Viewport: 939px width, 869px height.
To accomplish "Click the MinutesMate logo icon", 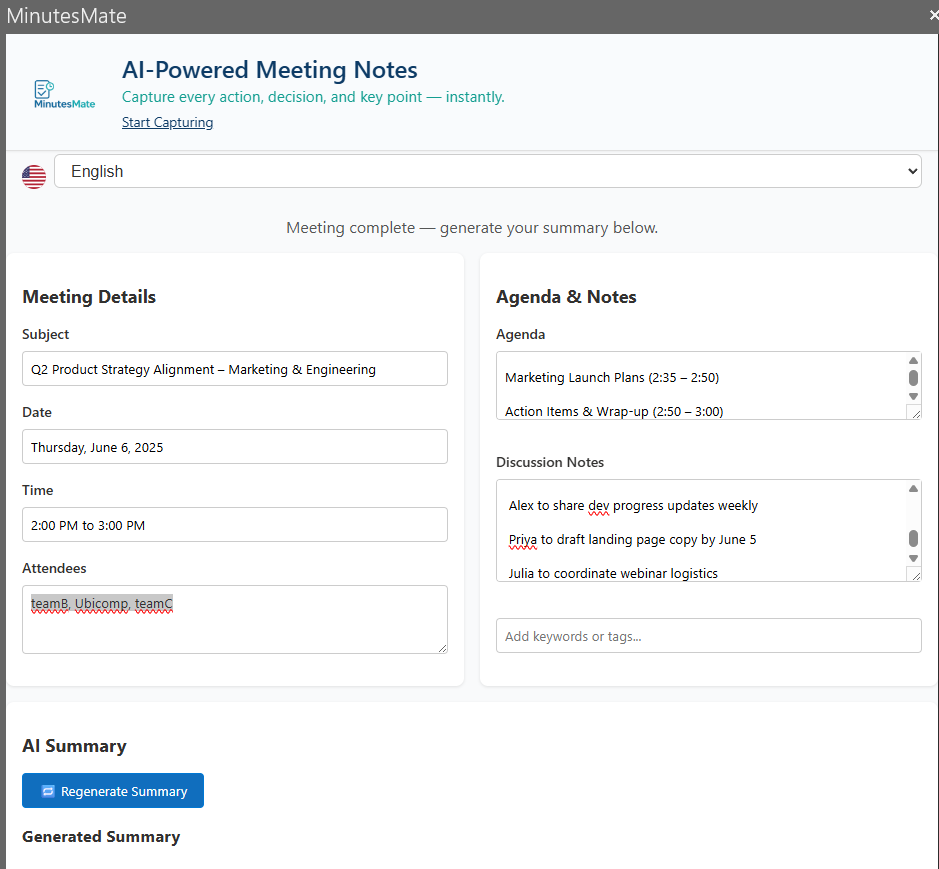I will (64, 95).
